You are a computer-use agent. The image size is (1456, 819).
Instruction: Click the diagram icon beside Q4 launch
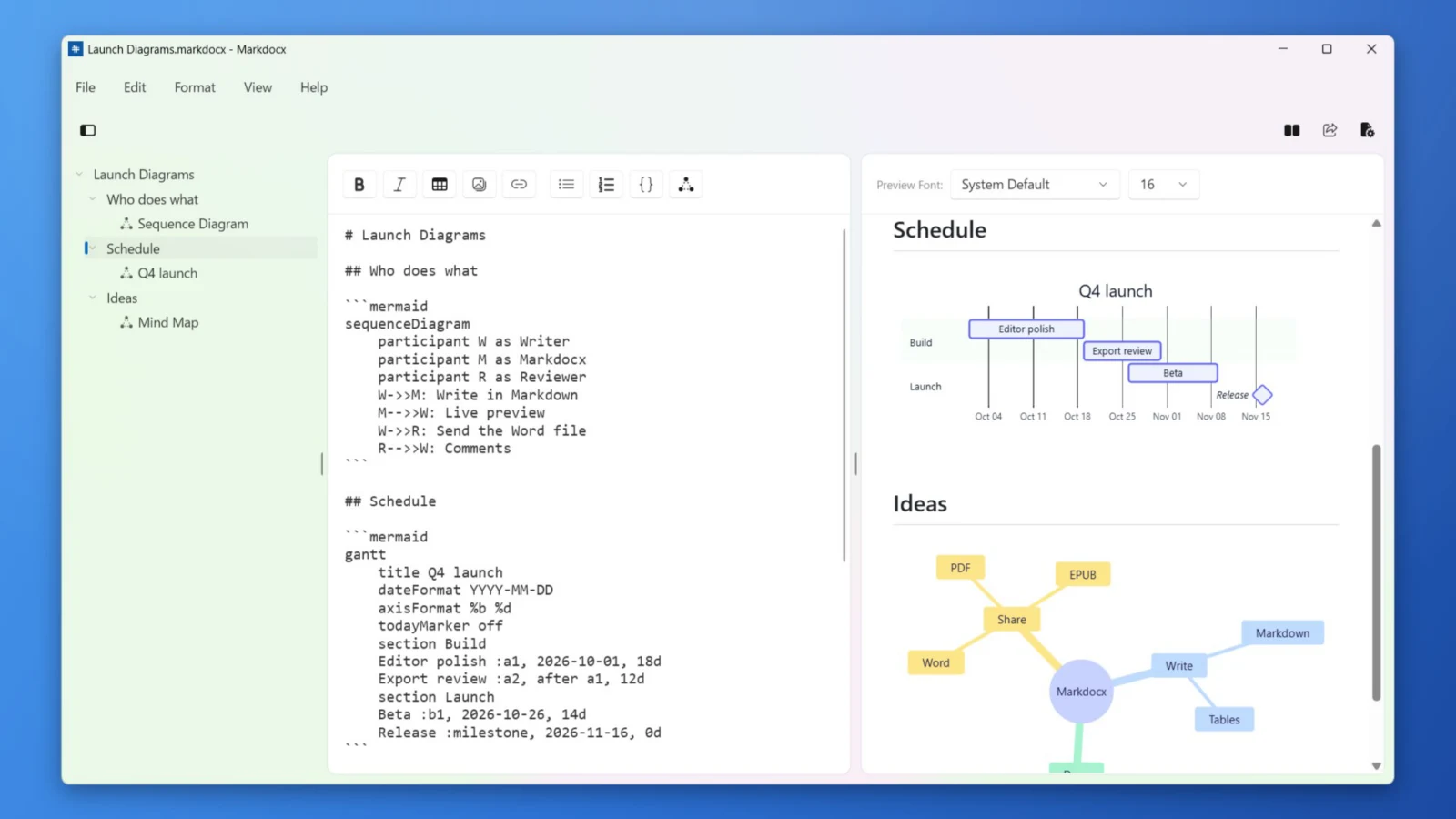click(x=126, y=273)
